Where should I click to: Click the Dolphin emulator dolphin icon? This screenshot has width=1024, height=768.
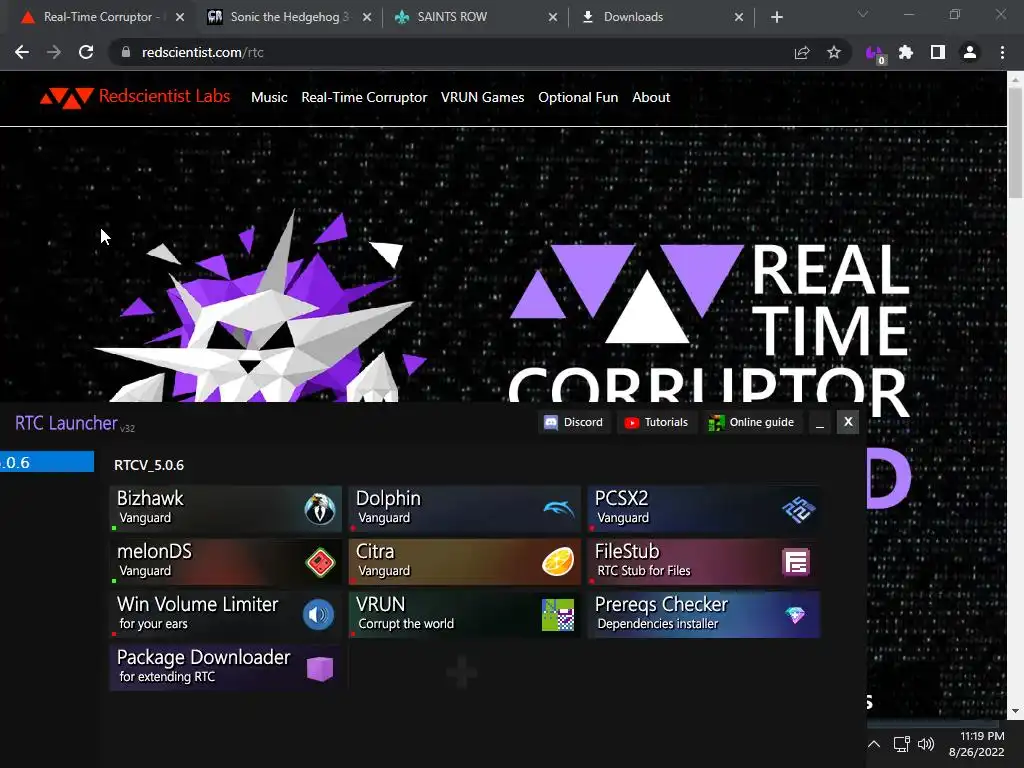click(x=558, y=508)
